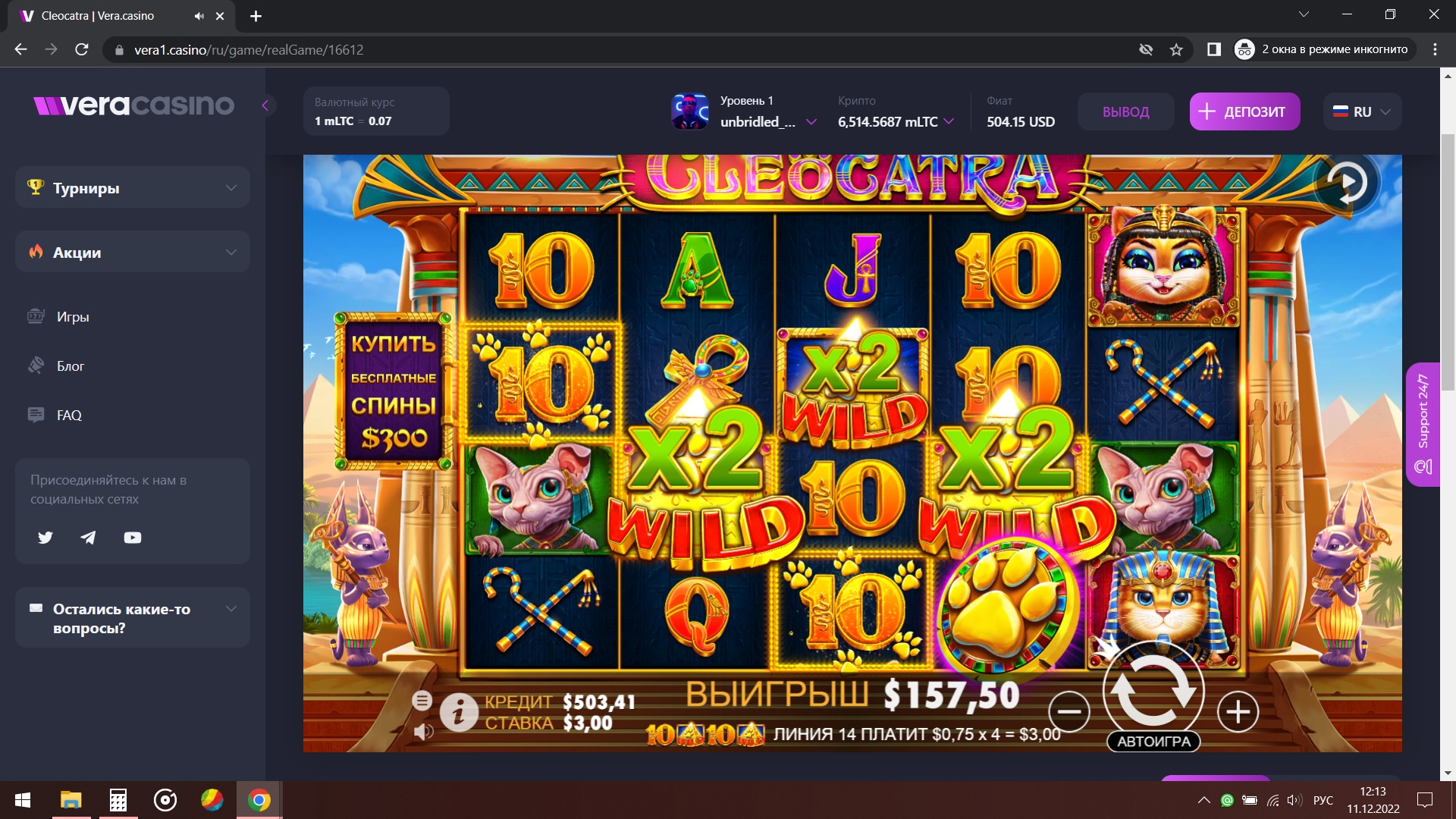
Task: Decrease bet with the minus button
Action: point(1069,711)
